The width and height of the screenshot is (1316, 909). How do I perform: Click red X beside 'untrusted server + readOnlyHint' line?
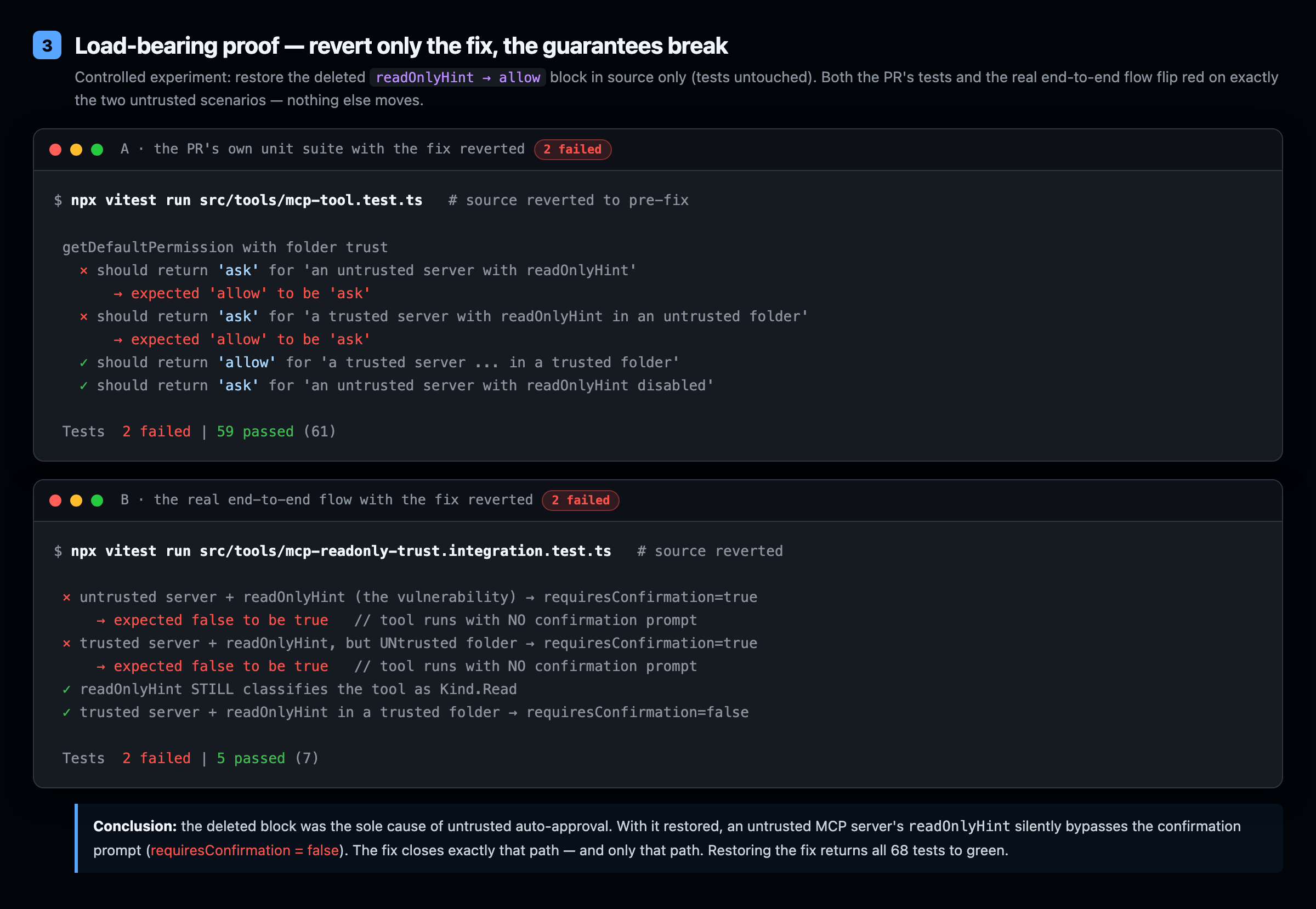coord(67,598)
